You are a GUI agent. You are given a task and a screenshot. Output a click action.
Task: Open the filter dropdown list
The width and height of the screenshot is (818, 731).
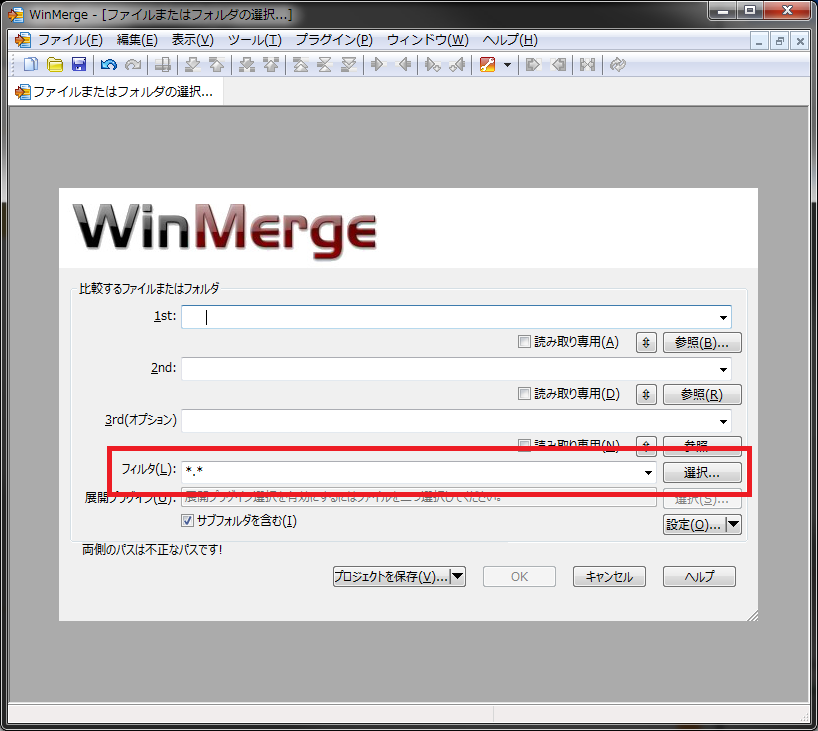648,472
